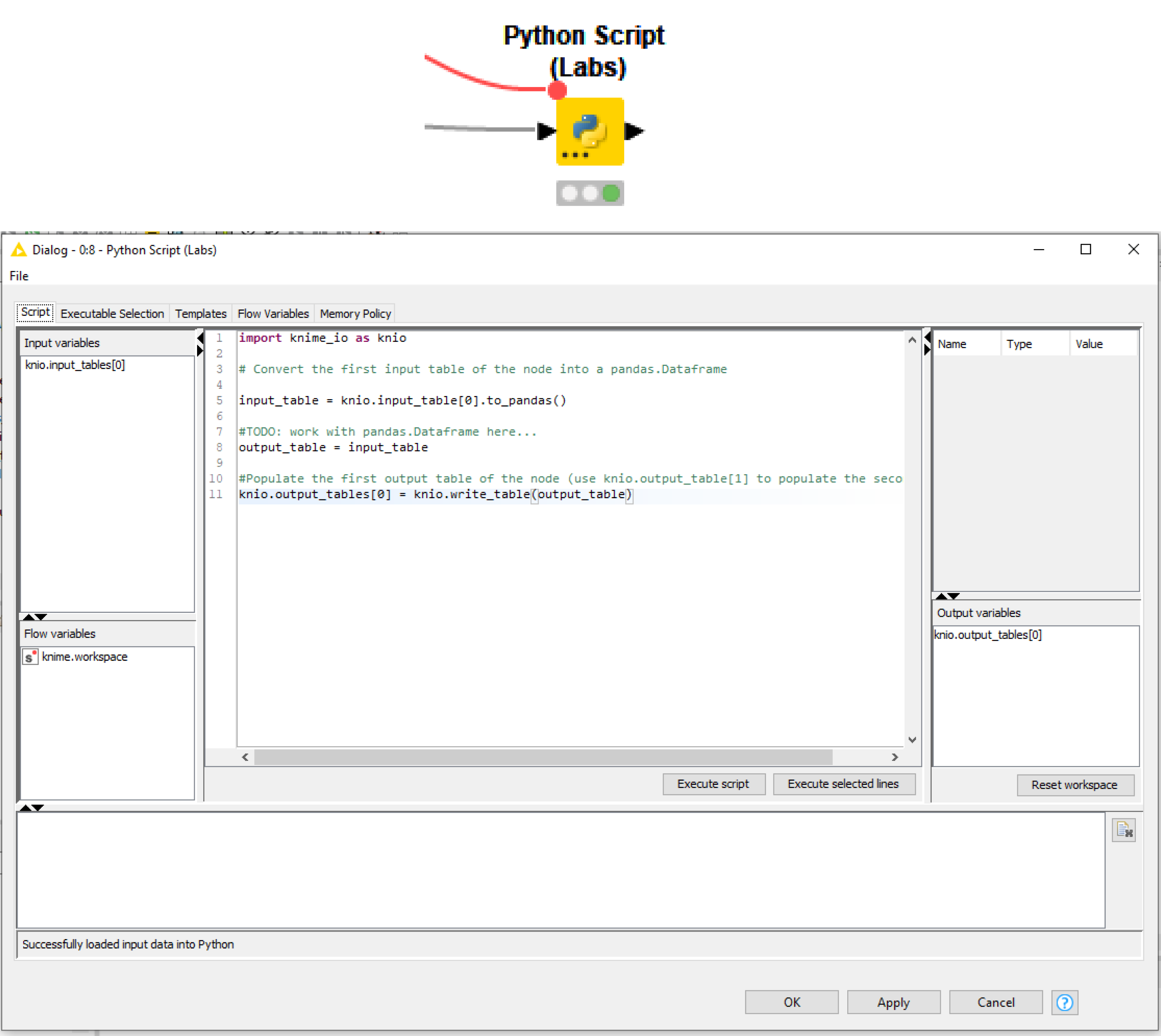Click the Output variables panel header
Viewport: 1161px width, 1036px height.
(x=1035, y=613)
